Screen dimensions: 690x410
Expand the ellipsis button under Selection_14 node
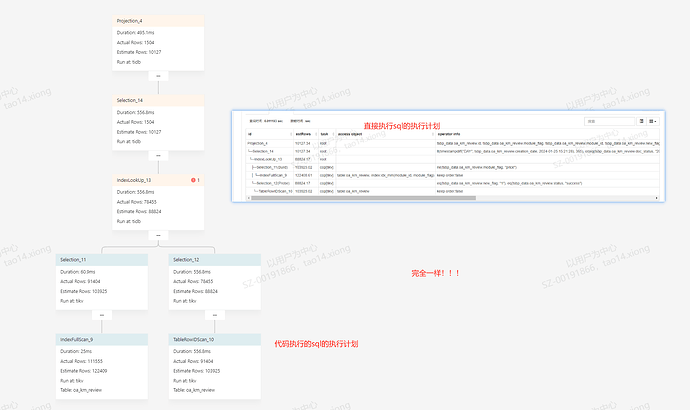[158, 156]
